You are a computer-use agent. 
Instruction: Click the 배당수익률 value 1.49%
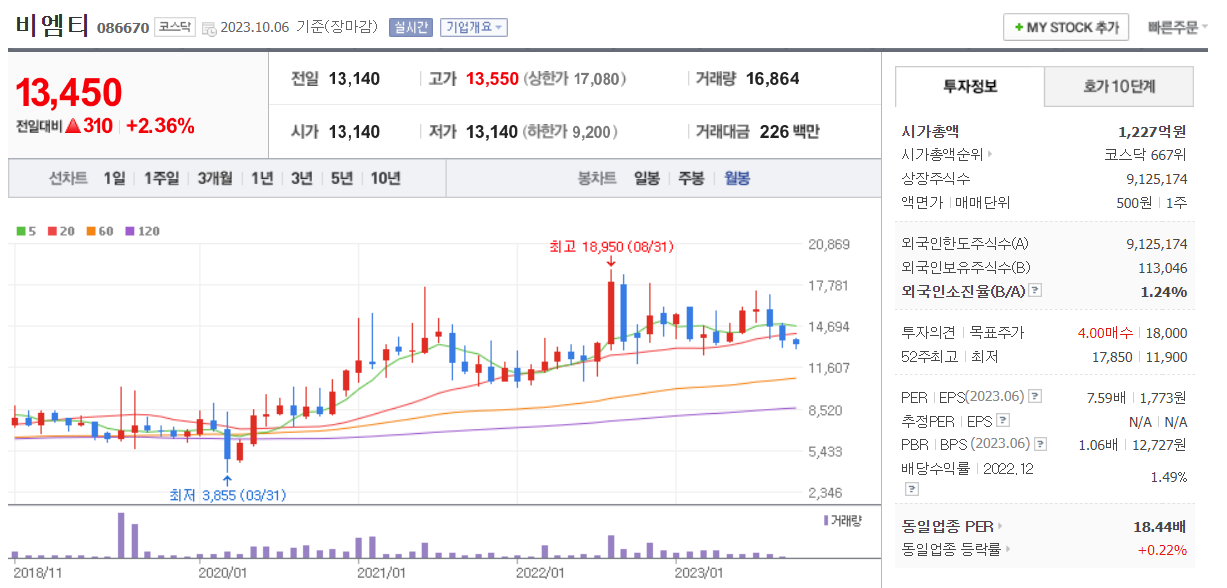coord(1168,476)
